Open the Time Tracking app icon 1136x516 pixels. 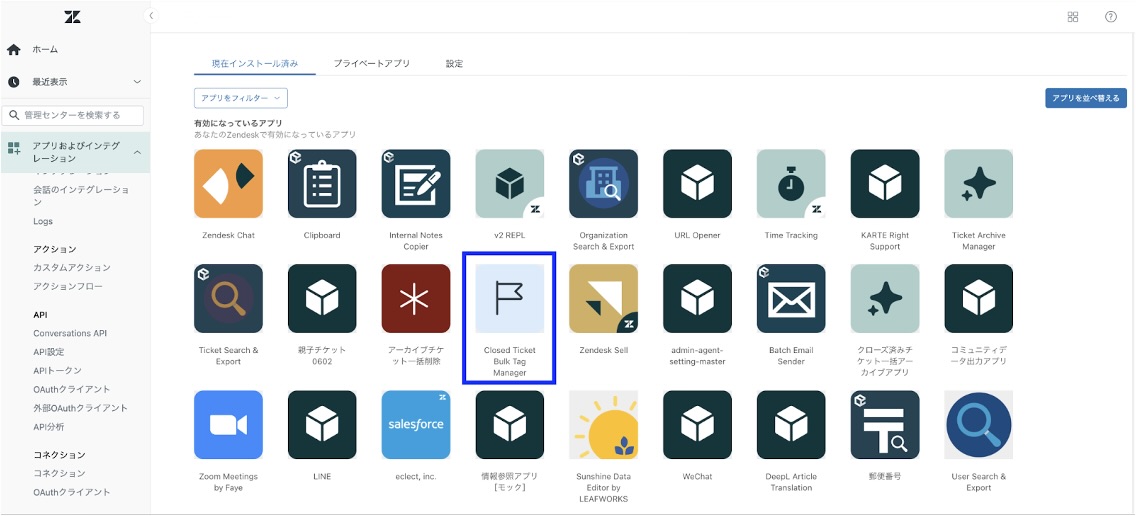pos(791,184)
